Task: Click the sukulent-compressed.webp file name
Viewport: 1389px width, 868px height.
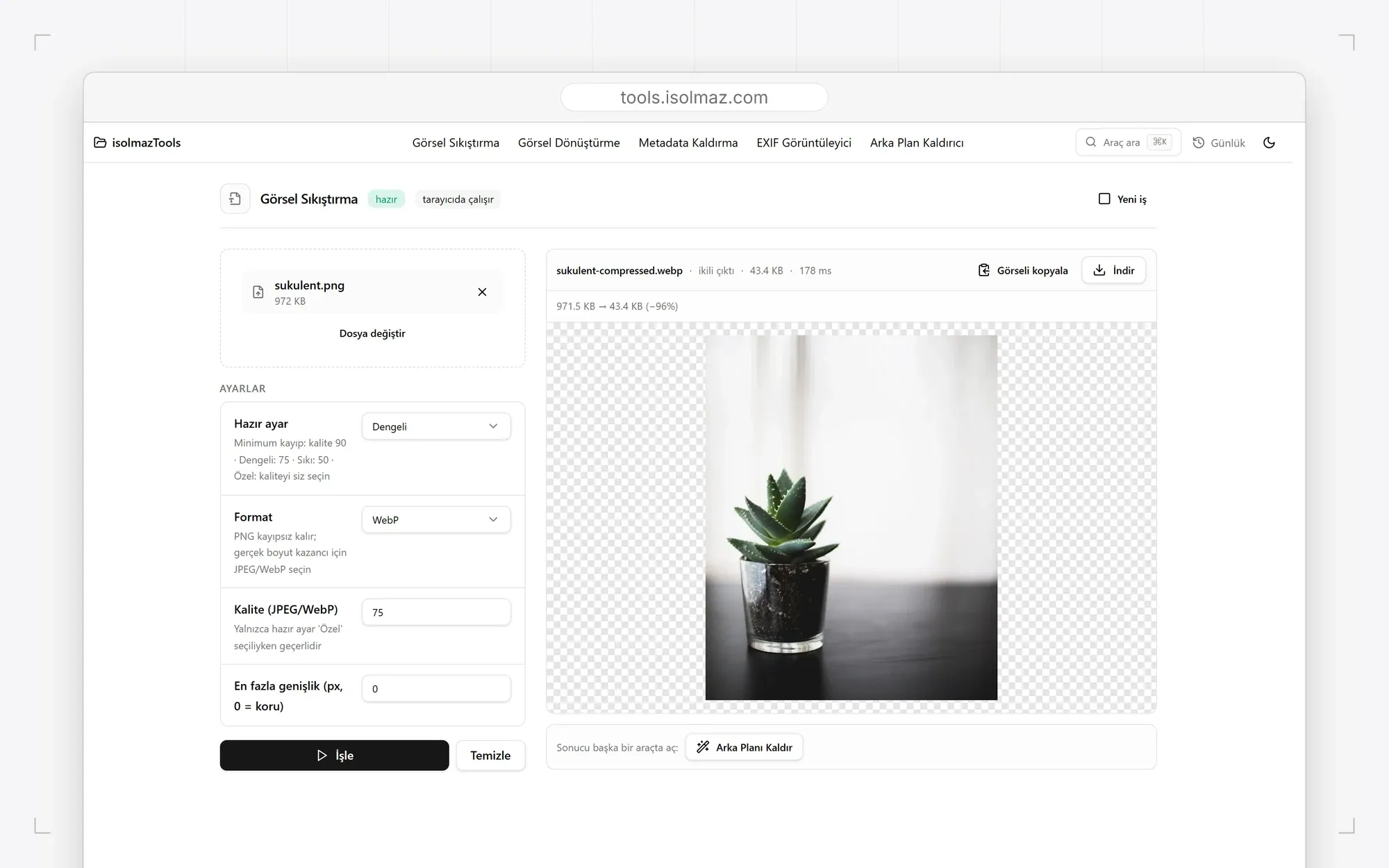Action: coord(619,271)
